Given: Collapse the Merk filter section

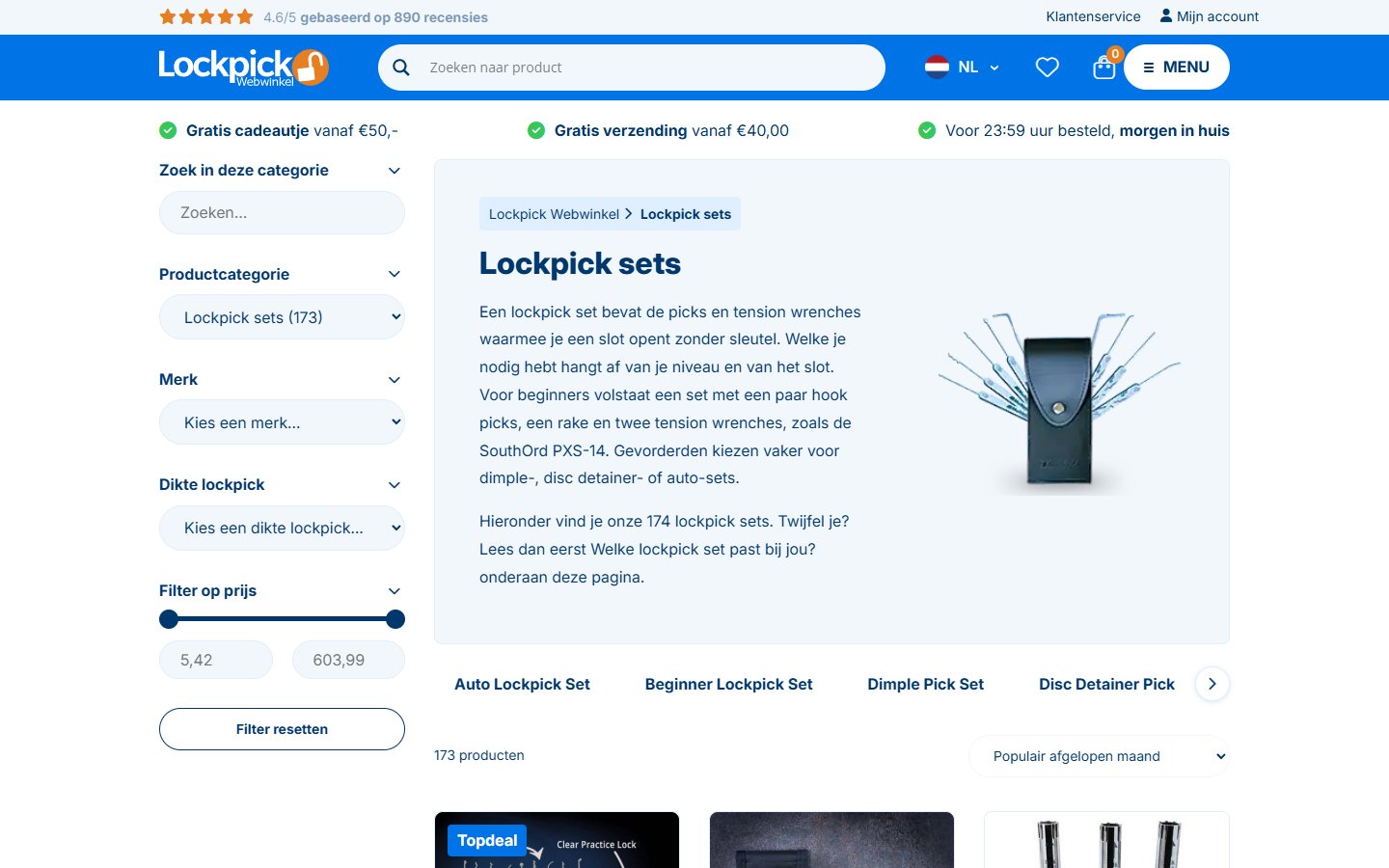Looking at the screenshot, I should pos(394,380).
